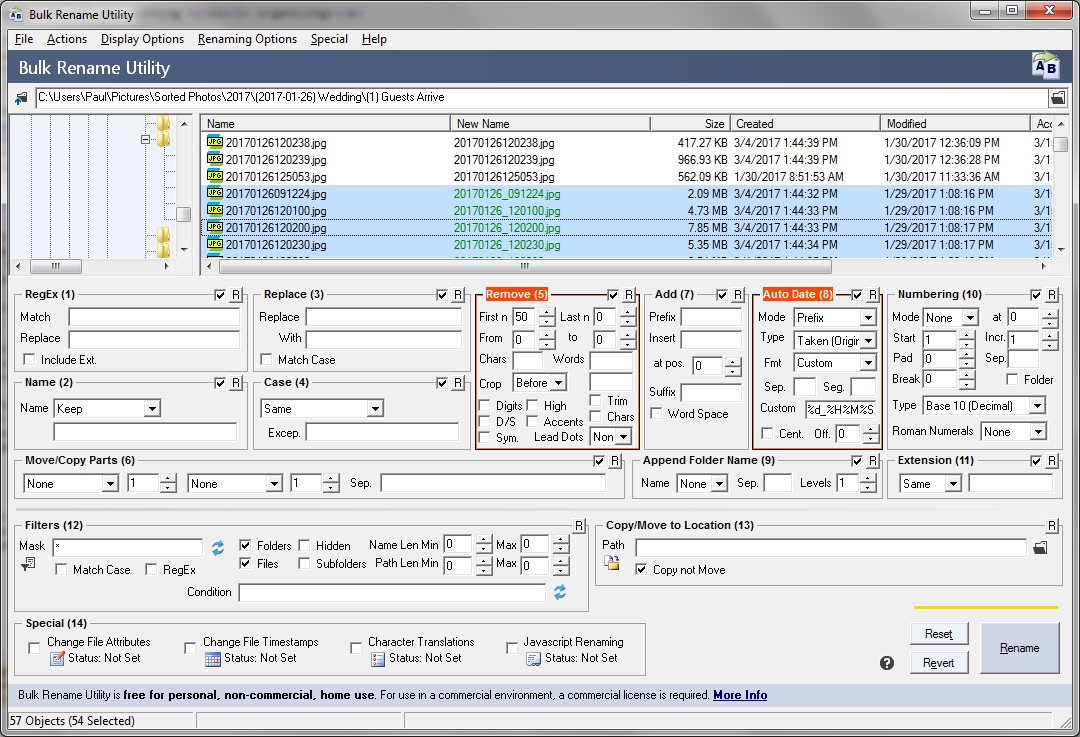Click the browse icon for Copy/Move Path
1080x737 pixels.
click(x=1040, y=548)
